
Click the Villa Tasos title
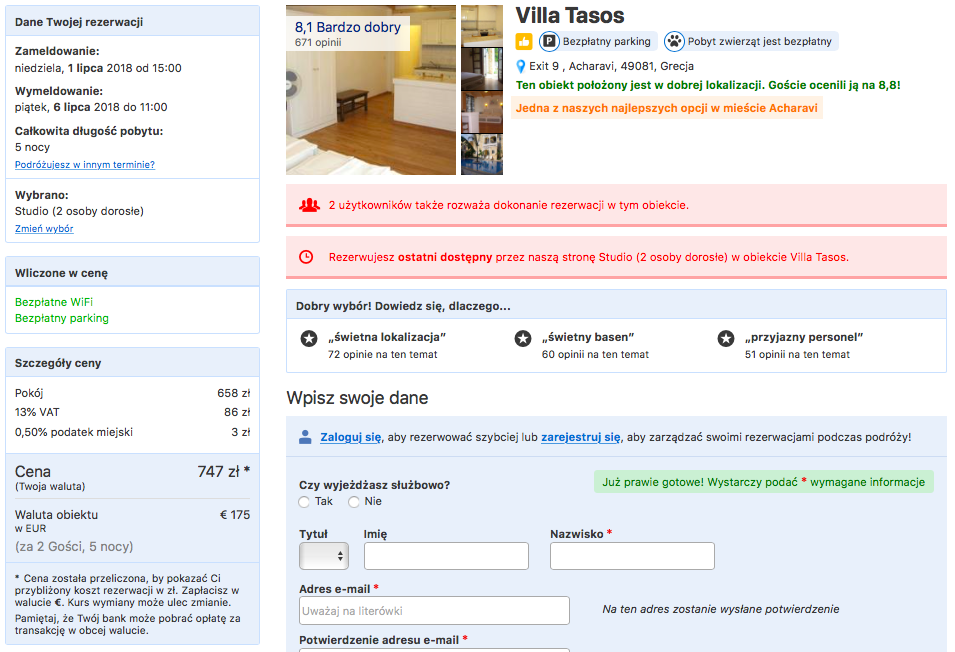click(569, 15)
